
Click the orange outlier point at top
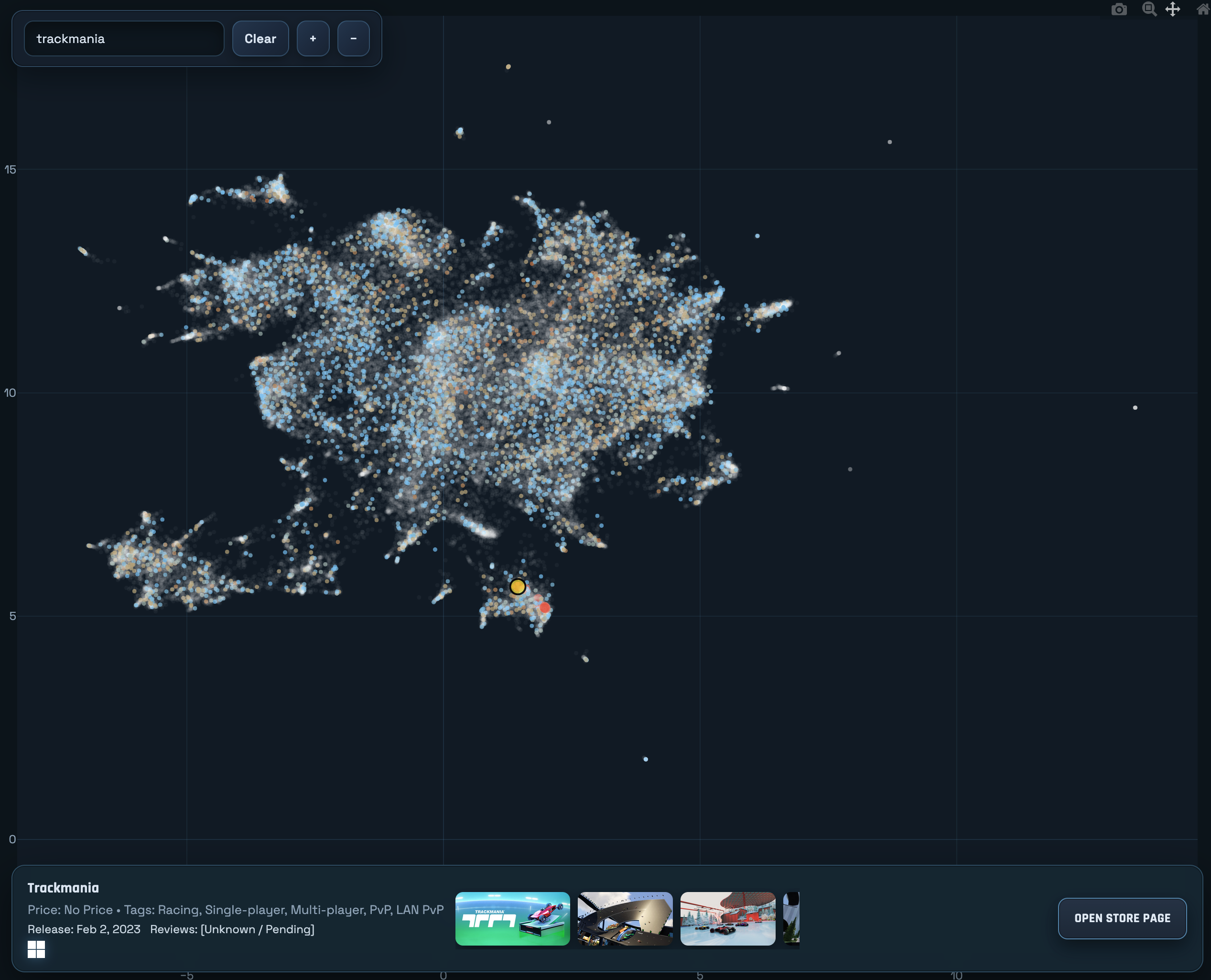click(508, 66)
